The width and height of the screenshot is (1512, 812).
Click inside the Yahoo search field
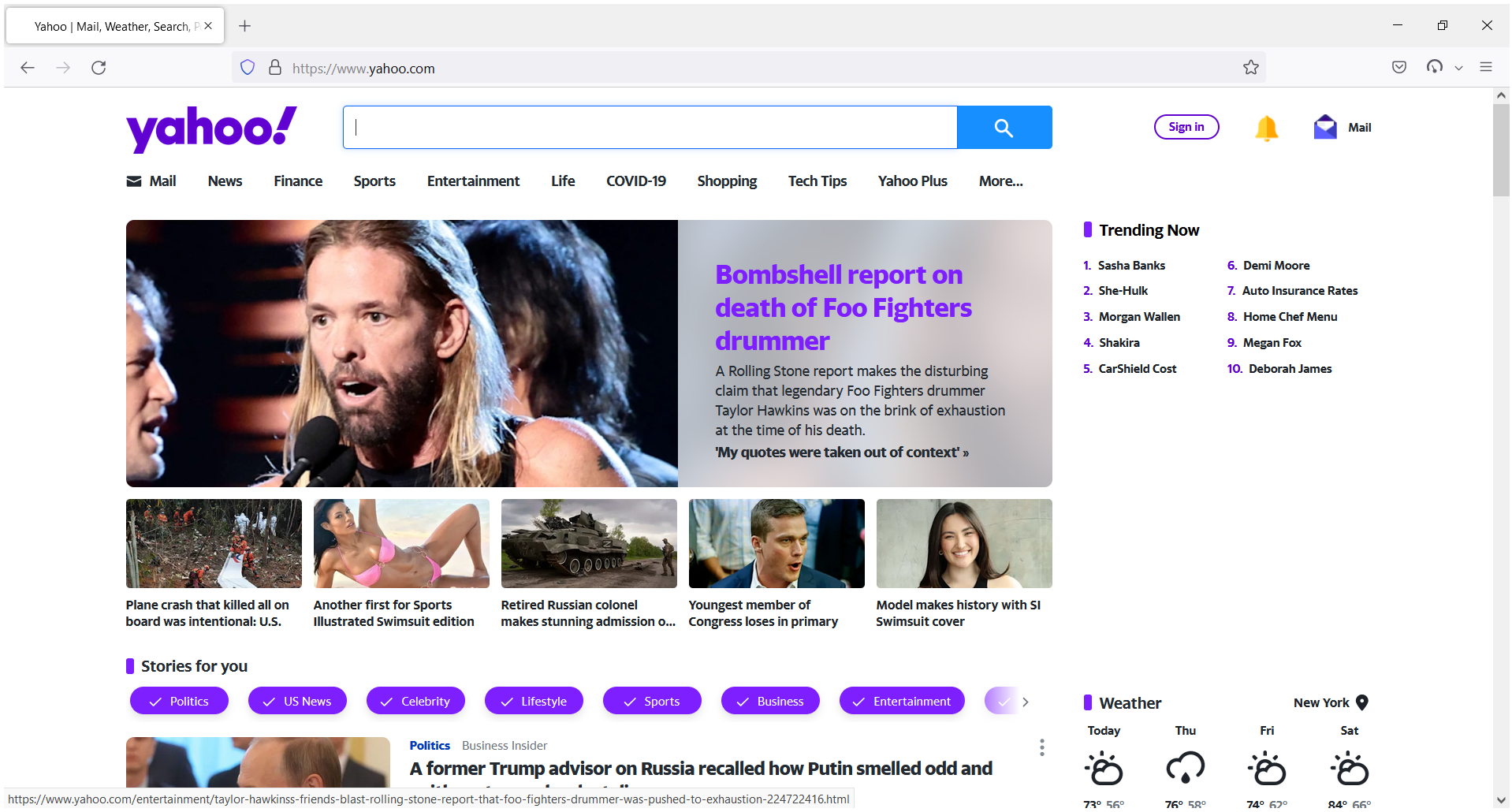coord(648,127)
